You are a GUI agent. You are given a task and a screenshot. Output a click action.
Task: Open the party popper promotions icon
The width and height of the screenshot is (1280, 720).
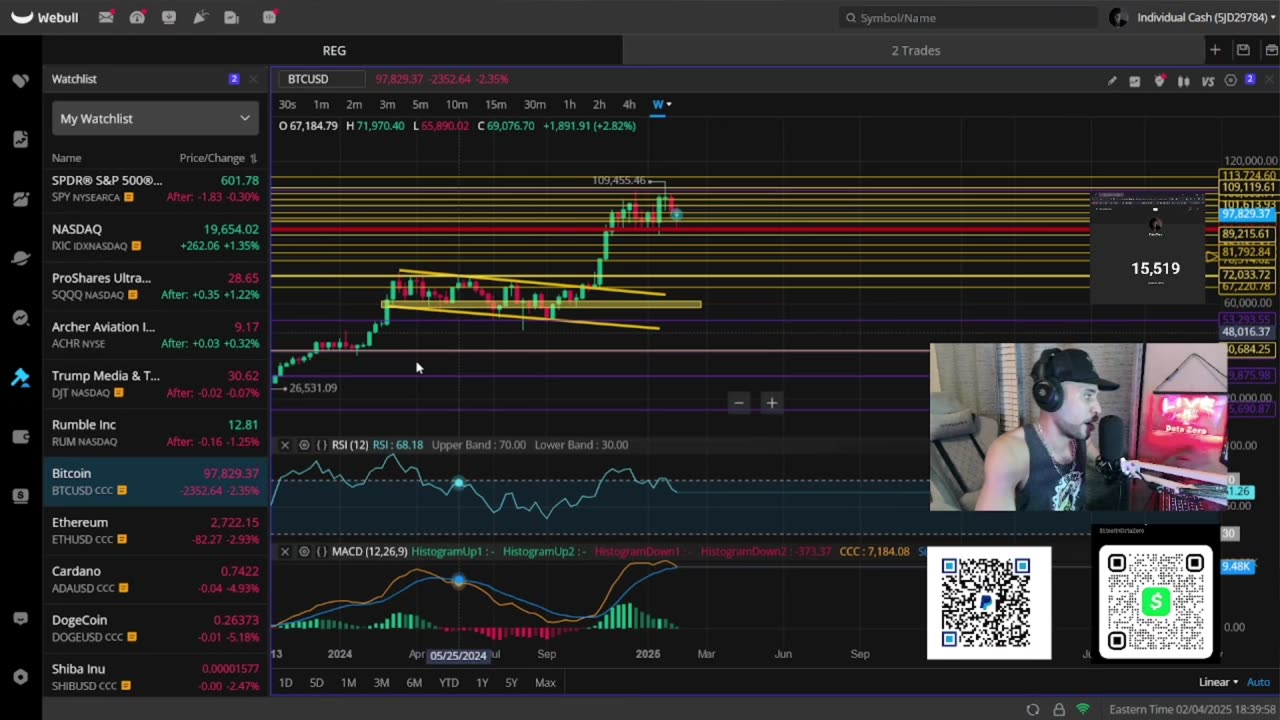pos(200,17)
